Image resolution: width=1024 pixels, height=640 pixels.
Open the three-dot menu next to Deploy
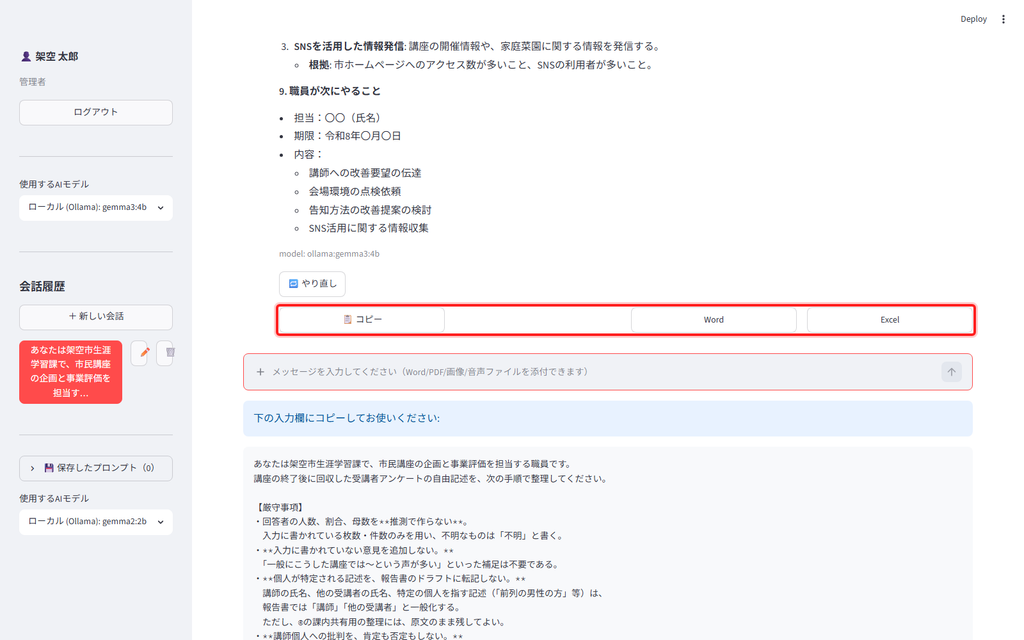pyautogui.click(x=1003, y=19)
